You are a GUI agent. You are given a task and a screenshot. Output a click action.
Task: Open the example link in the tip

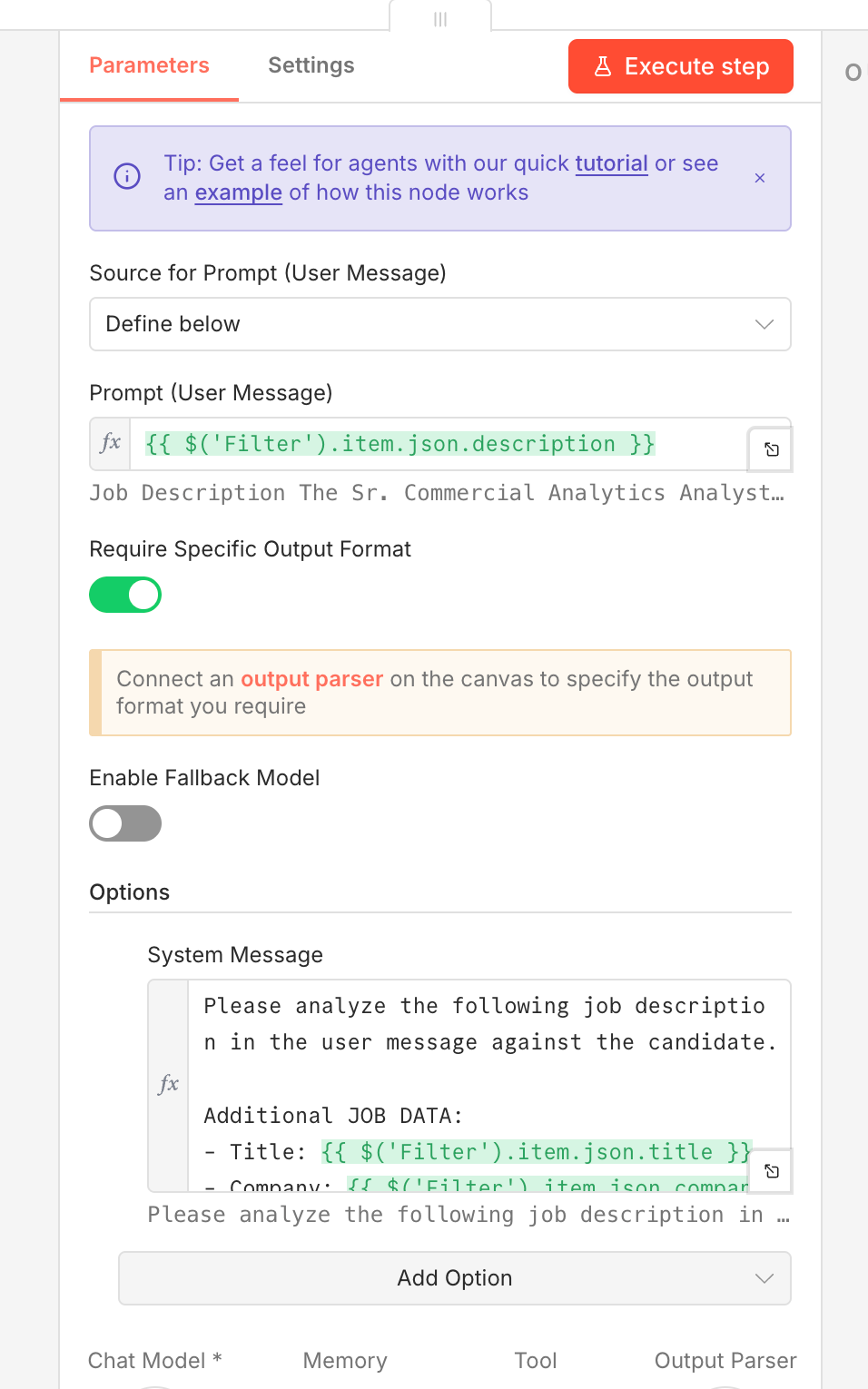(x=238, y=192)
